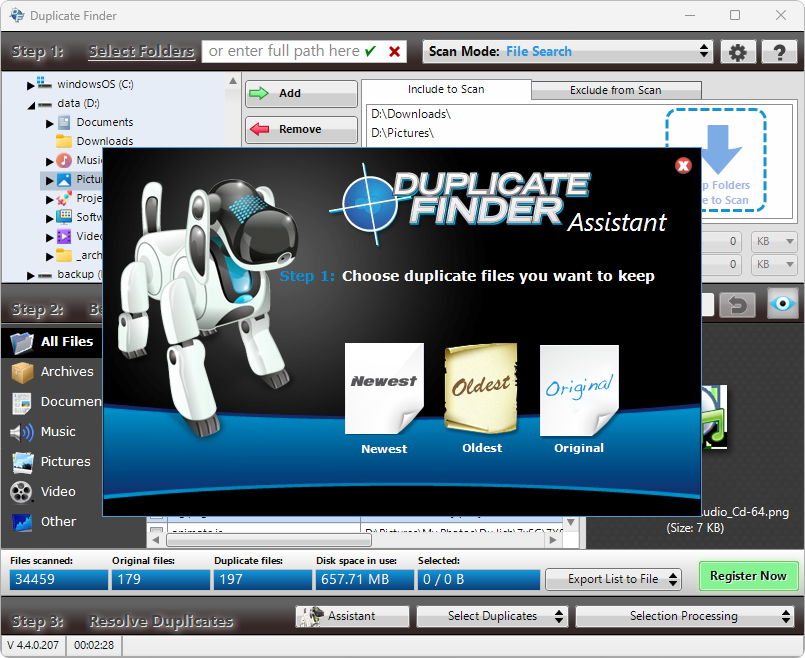Open the Scan Mode dropdown

click(567, 51)
